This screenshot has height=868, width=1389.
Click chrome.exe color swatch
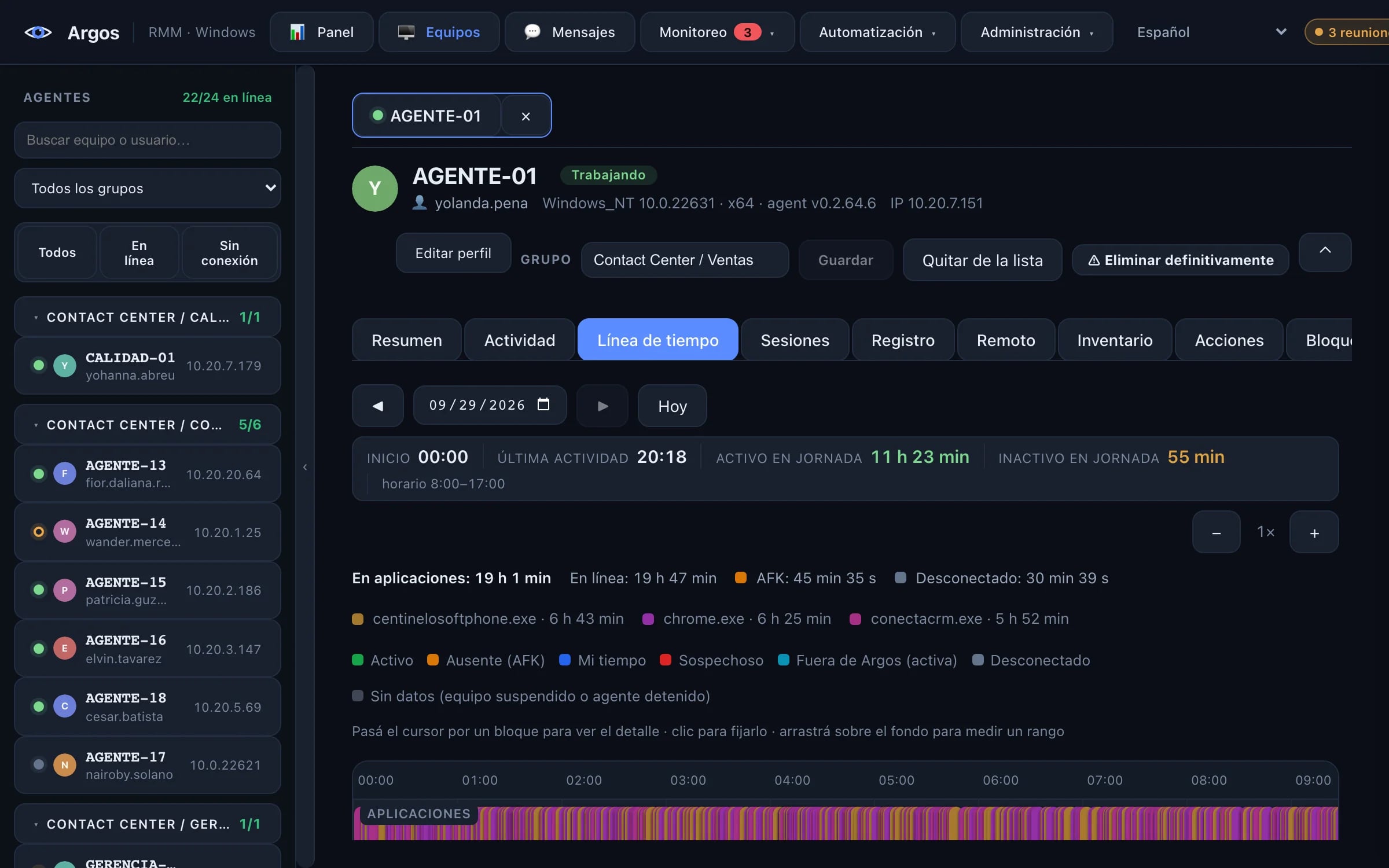click(648, 619)
